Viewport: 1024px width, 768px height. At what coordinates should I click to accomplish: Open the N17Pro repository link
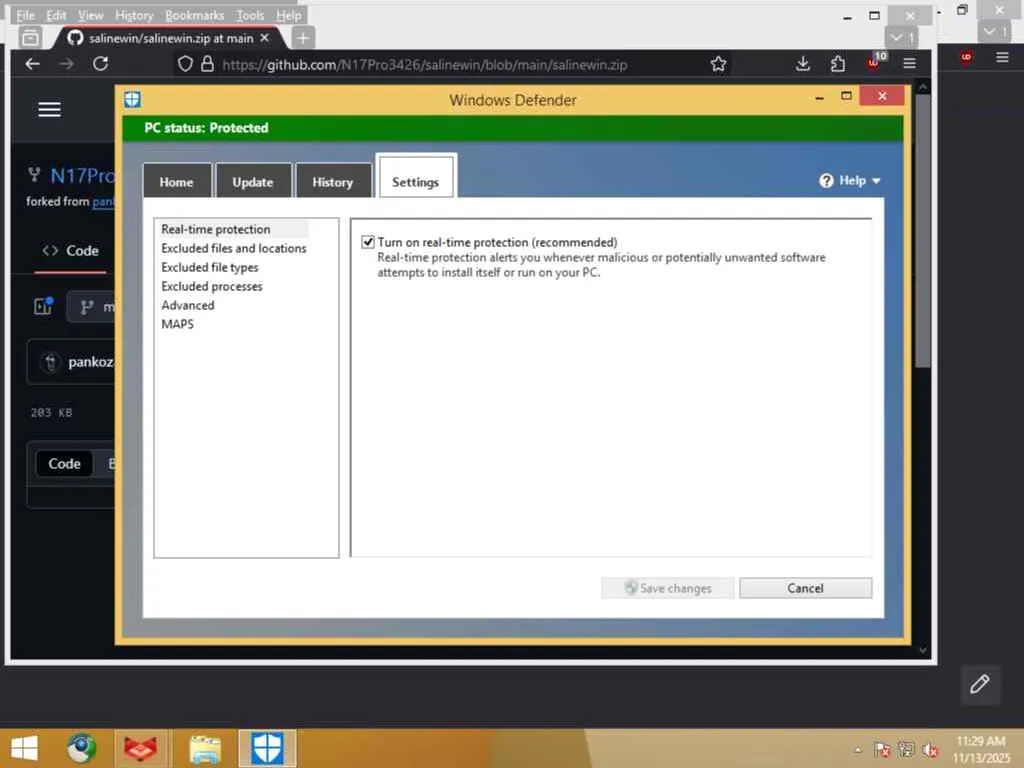point(82,175)
